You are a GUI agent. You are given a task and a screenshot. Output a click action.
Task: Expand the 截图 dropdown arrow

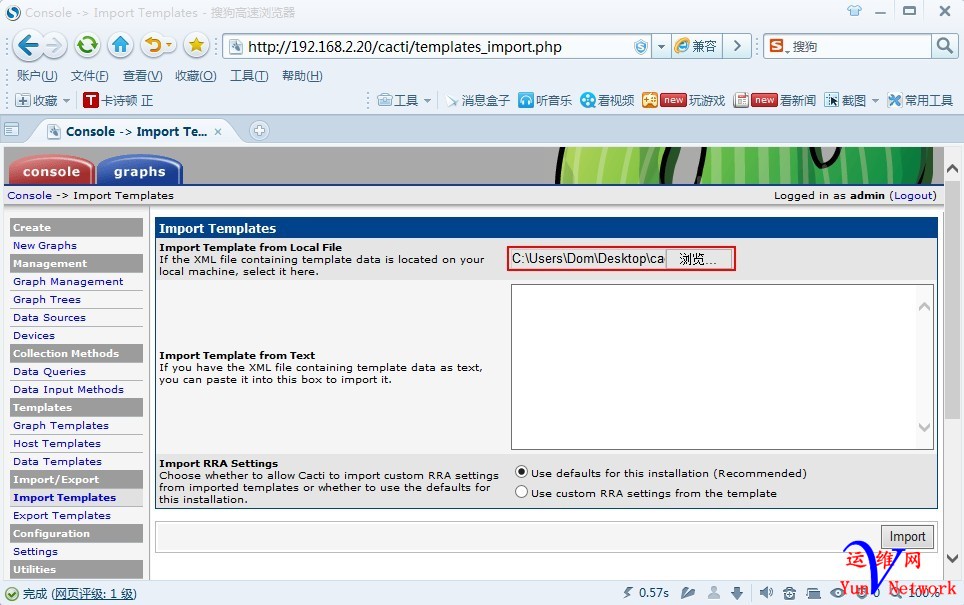coord(875,100)
